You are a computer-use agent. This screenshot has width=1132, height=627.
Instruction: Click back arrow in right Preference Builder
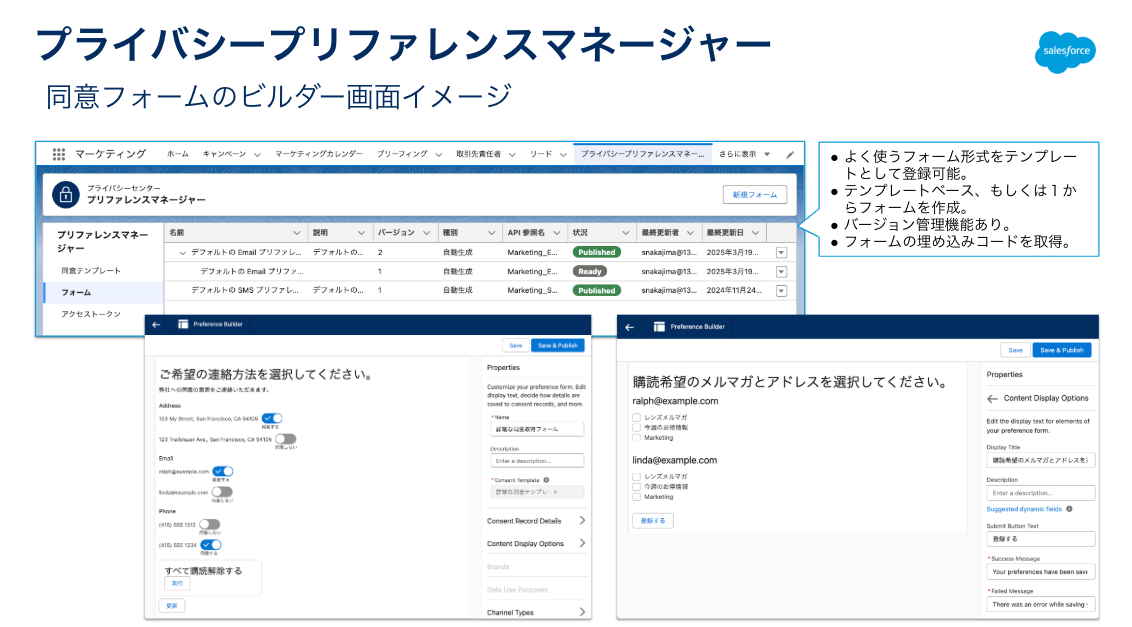(x=630, y=327)
